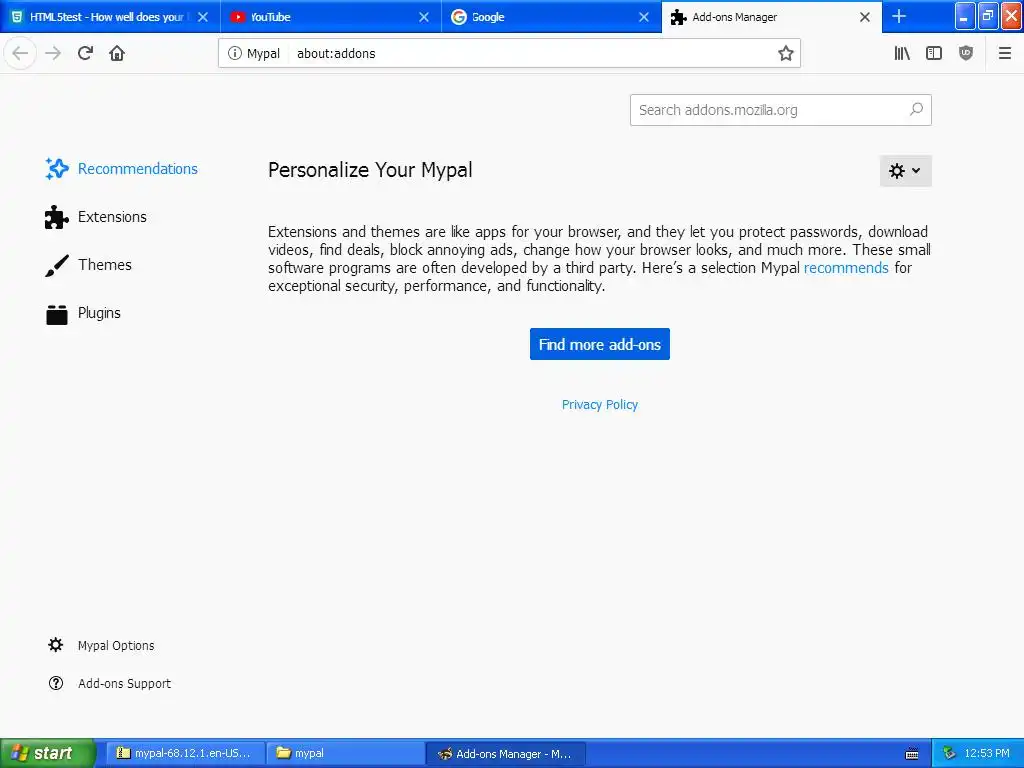Open the Recommendations section

[x=121, y=168]
